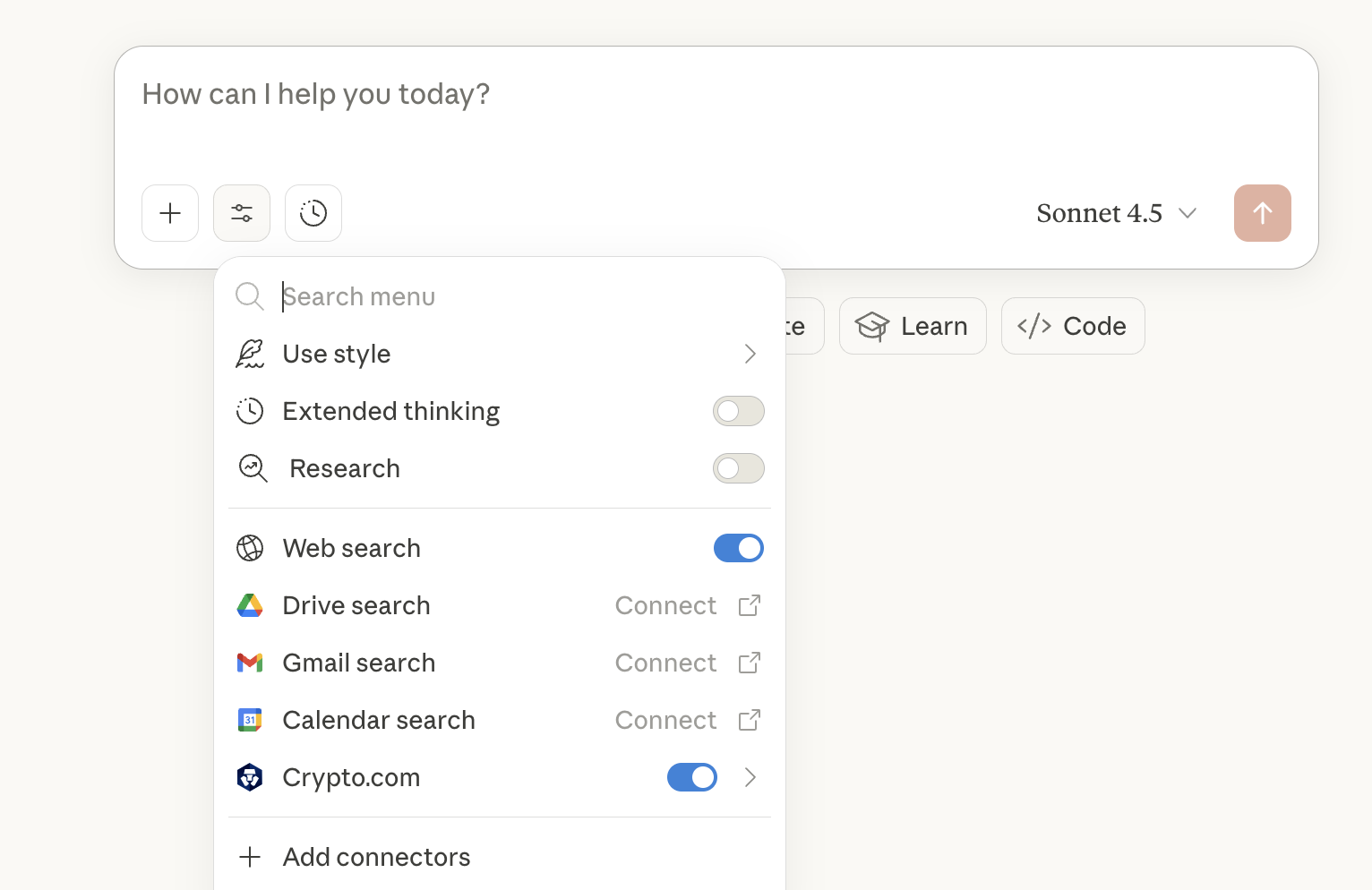Disable the Web search toggle
The height and width of the screenshot is (890, 1372).
pyautogui.click(x=738, y=547)
